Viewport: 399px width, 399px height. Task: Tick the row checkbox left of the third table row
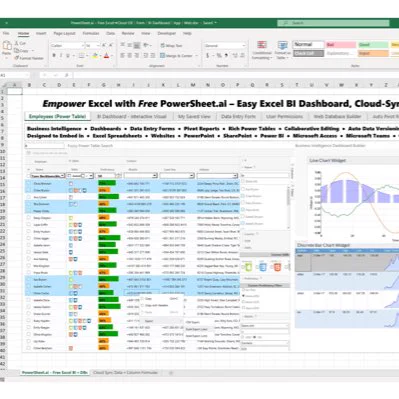coord(29,197)
